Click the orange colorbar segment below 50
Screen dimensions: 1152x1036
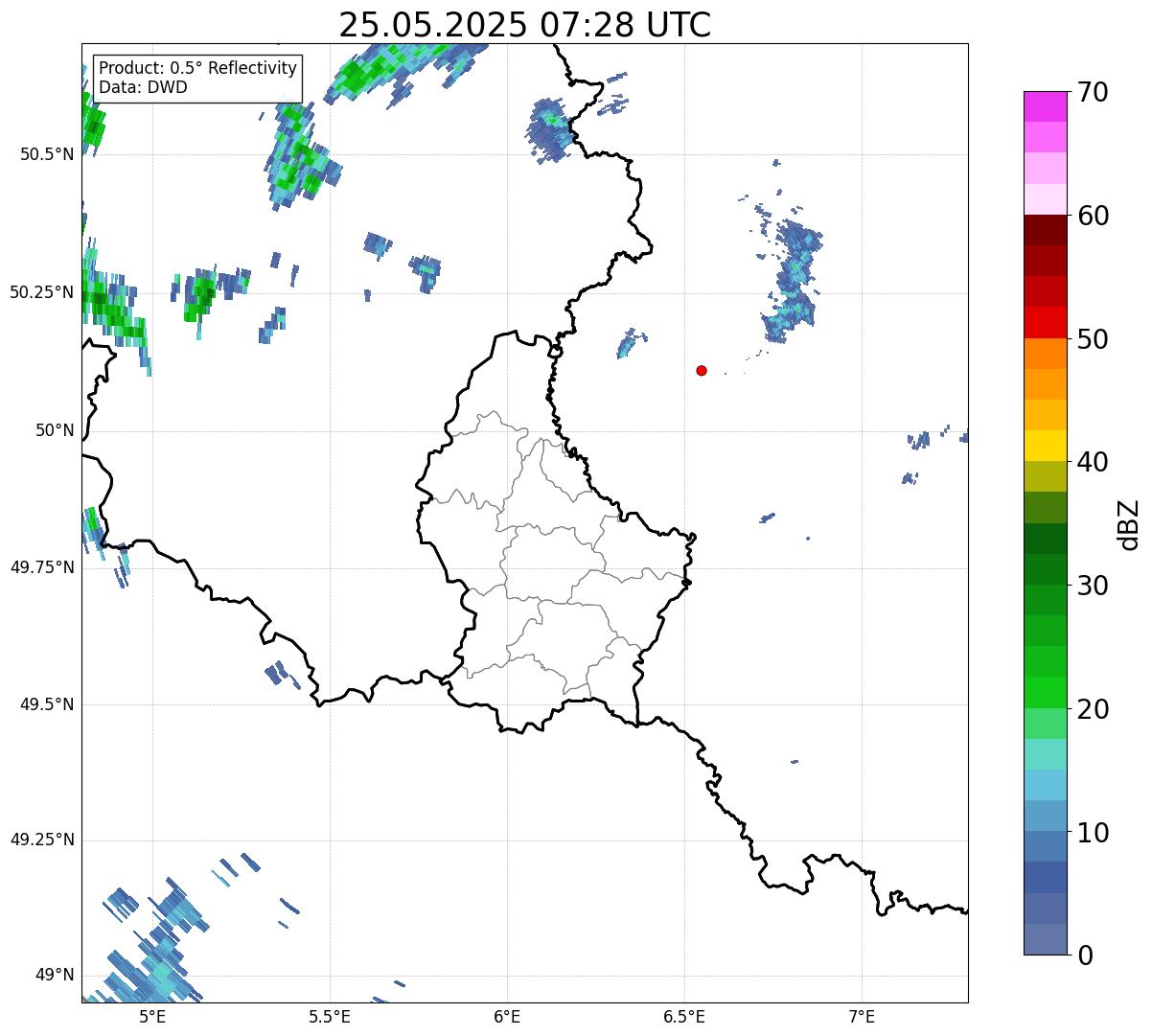pyautogui.click(x=1045, y=354)
